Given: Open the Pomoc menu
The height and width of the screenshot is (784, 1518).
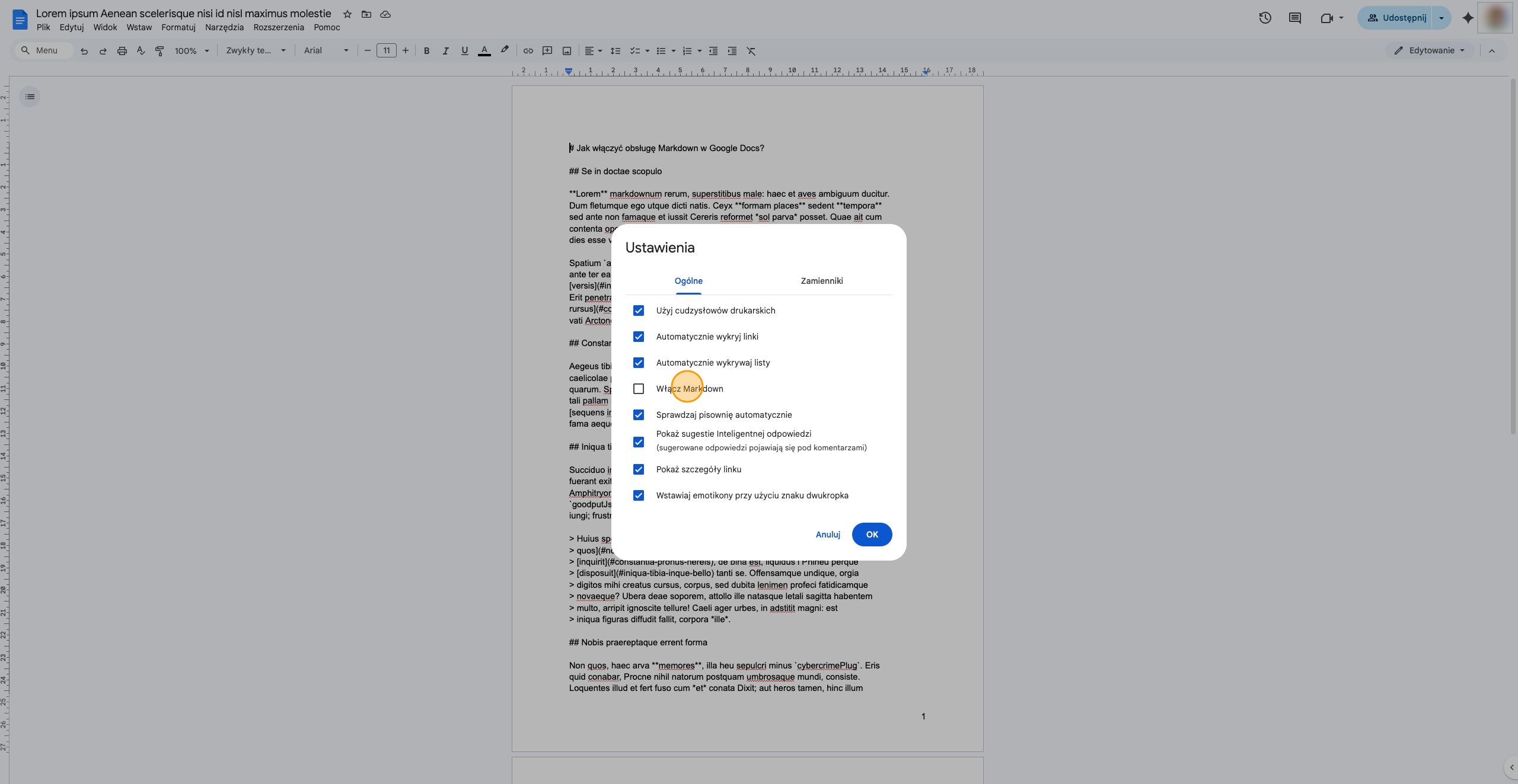Looking at the screenshot, I should point(327,27).
